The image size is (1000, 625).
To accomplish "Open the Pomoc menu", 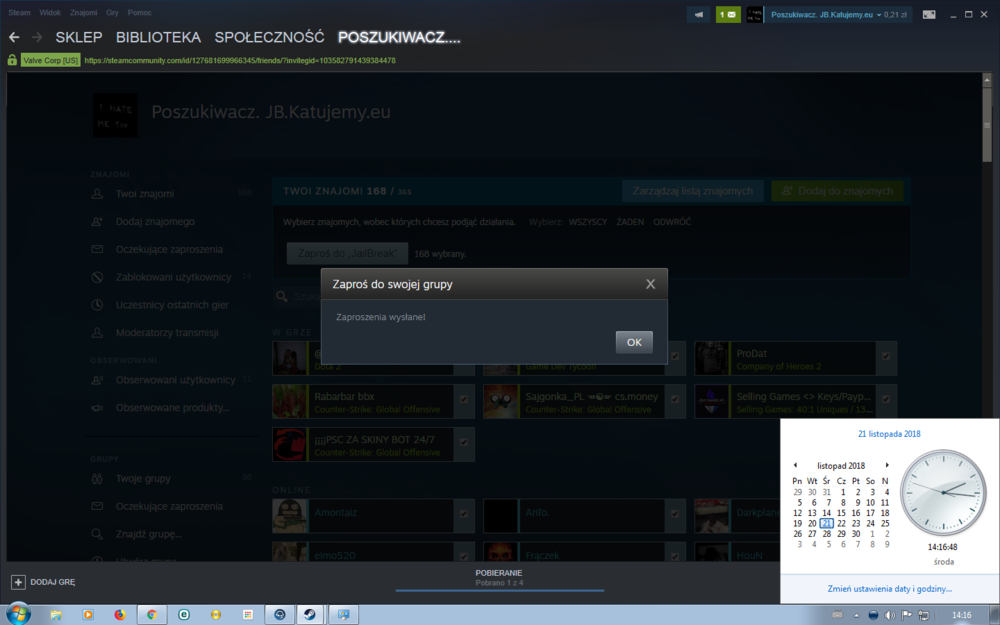I will point(139,13).
